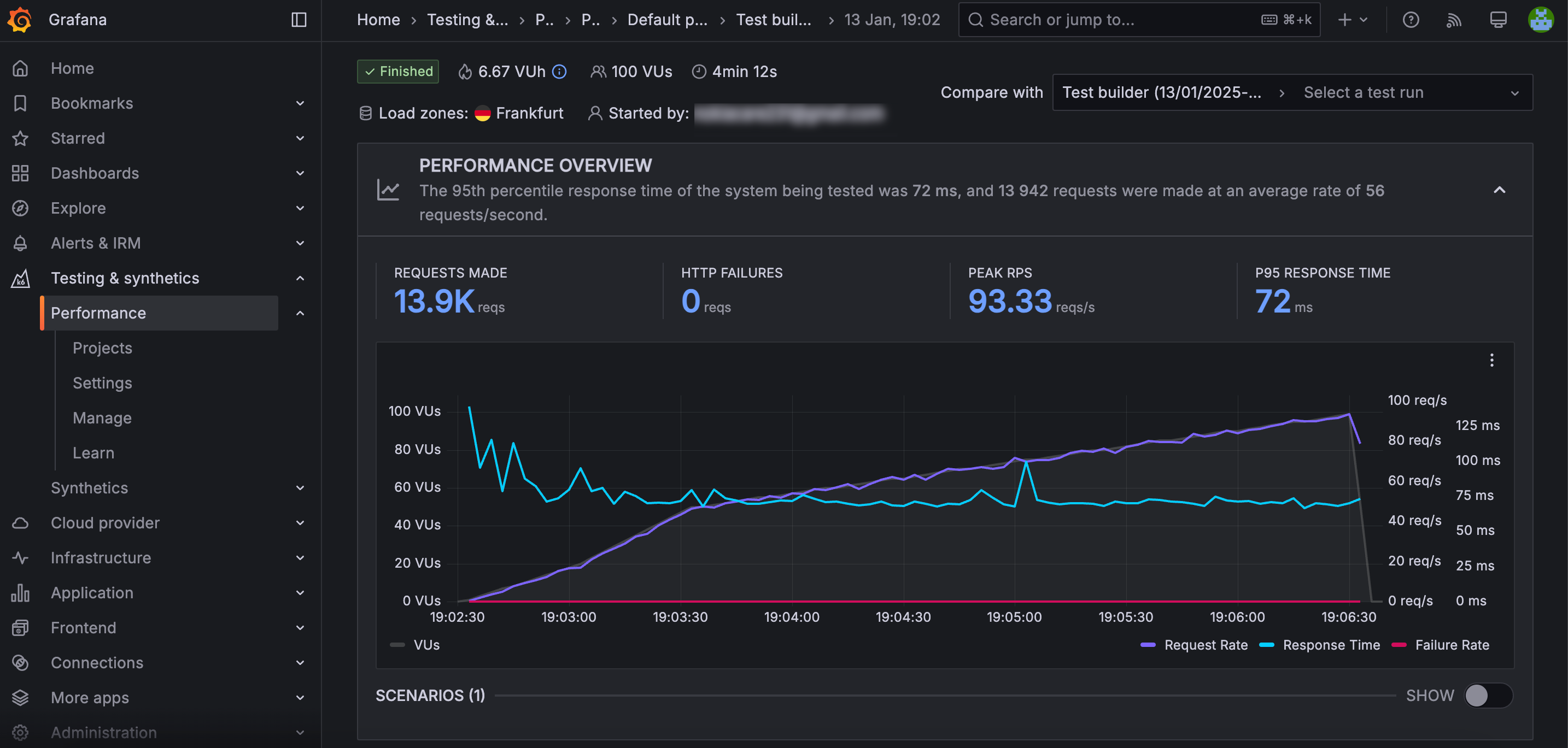Click the k6 Testing & synthetics icon

pyautogui.click(x=20, y=278)
